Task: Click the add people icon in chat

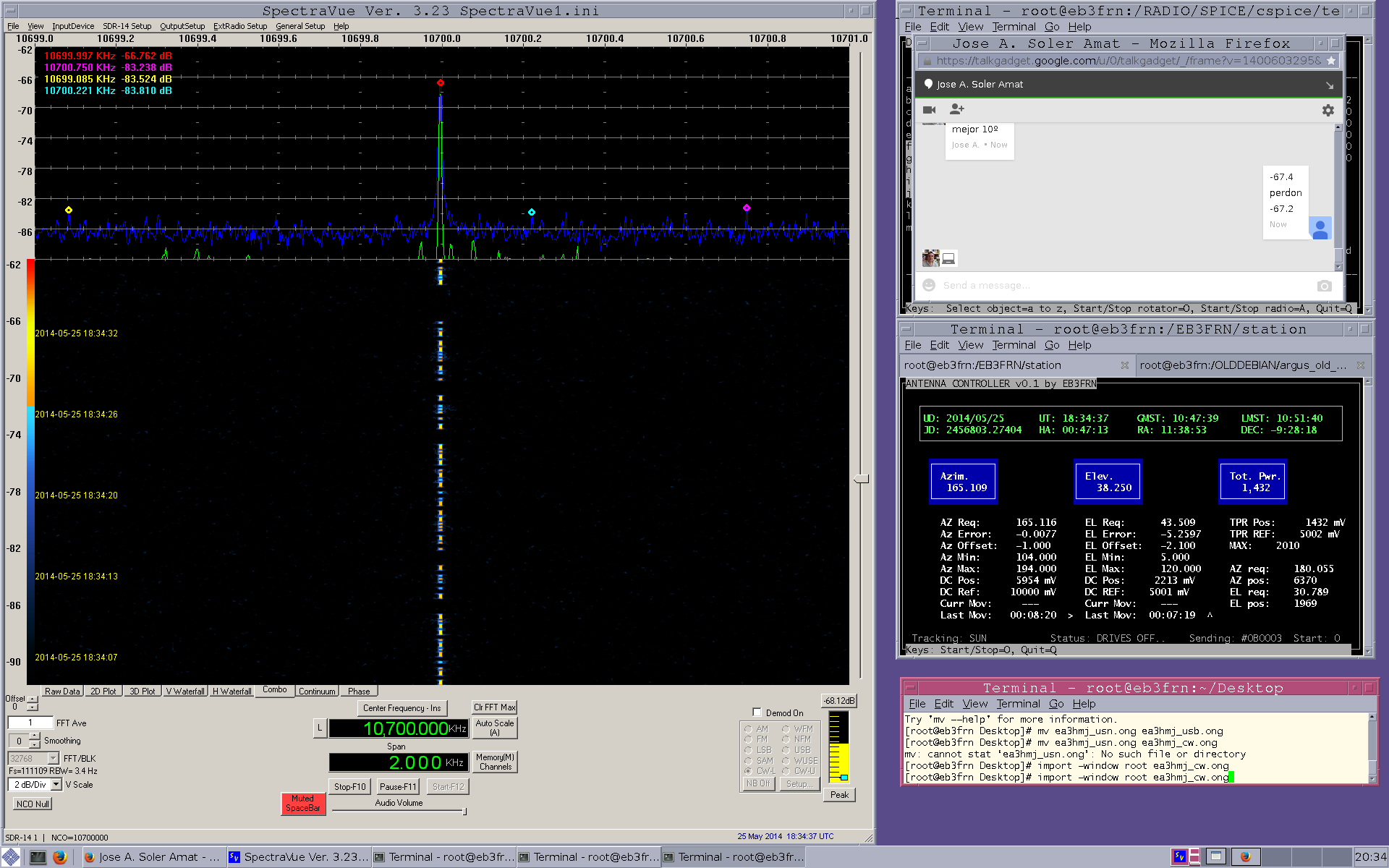Action: pos(956,109)
